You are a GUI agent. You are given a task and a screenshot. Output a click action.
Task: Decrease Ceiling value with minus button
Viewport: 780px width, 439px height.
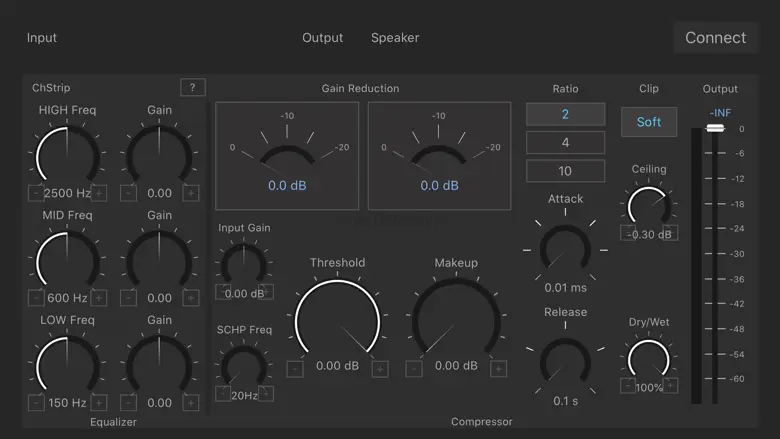tap(627, 233)
